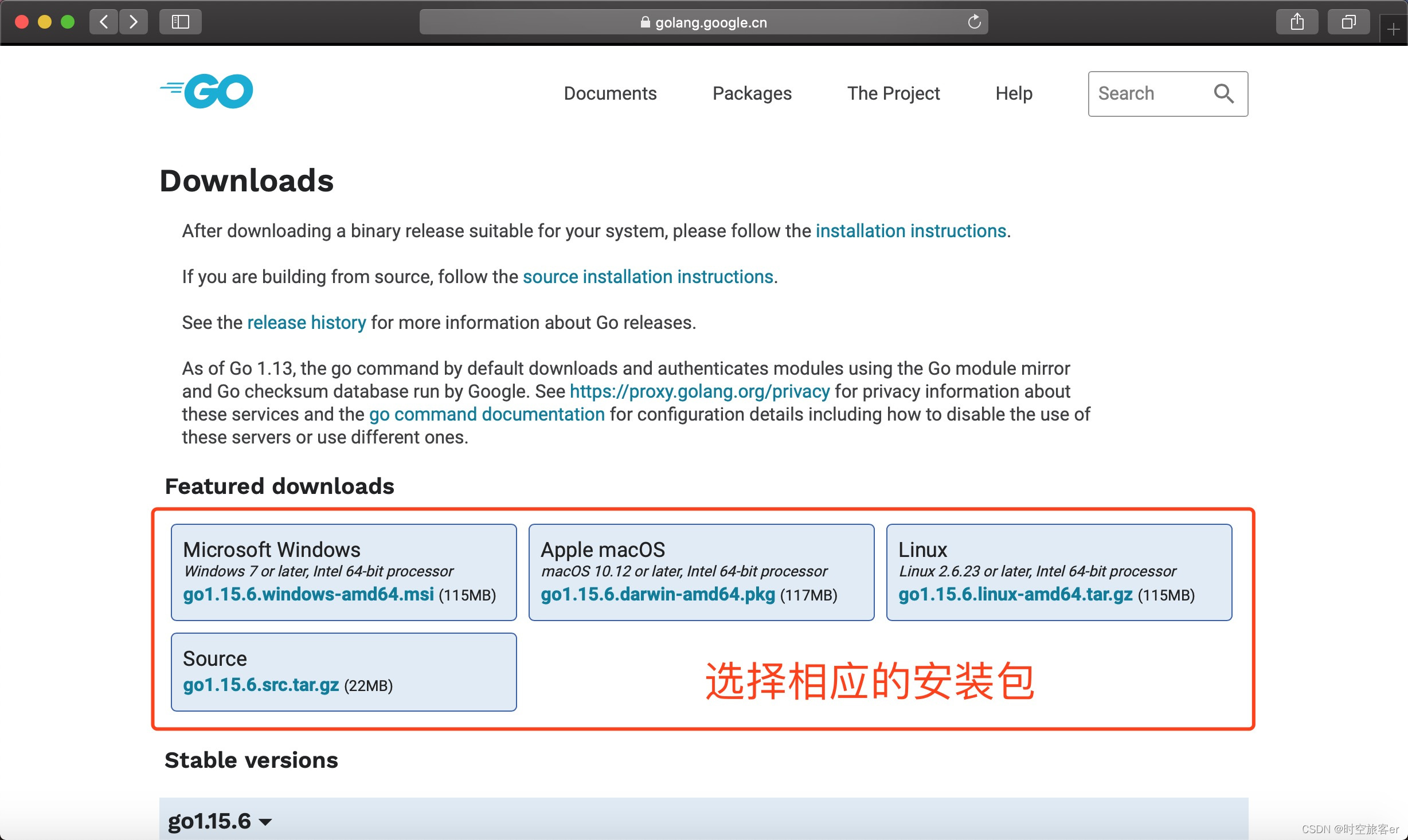The height and width of the screenshot is (840, 1408).
Task: Click the magnifying glass search icon
Action: pyautogui.click(x=1223, y=93)
